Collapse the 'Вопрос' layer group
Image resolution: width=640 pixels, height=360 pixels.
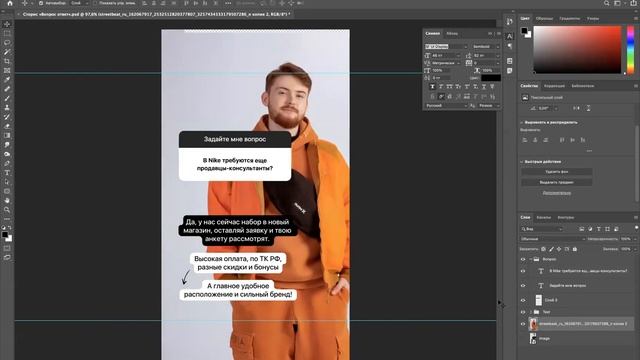point(531,259)
